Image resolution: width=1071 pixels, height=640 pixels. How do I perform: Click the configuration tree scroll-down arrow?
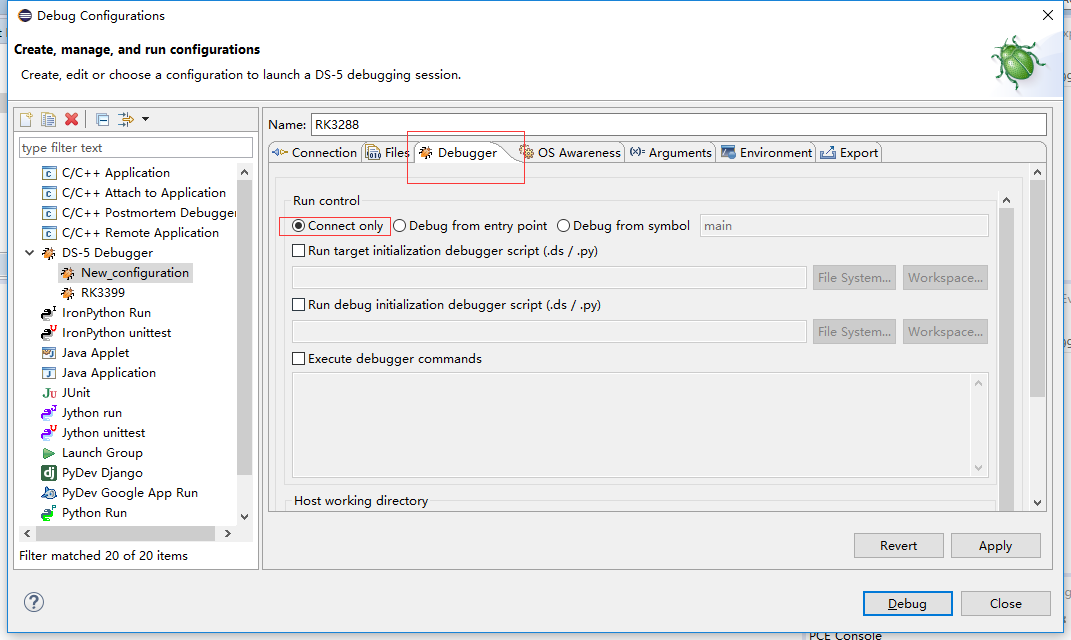245,516
